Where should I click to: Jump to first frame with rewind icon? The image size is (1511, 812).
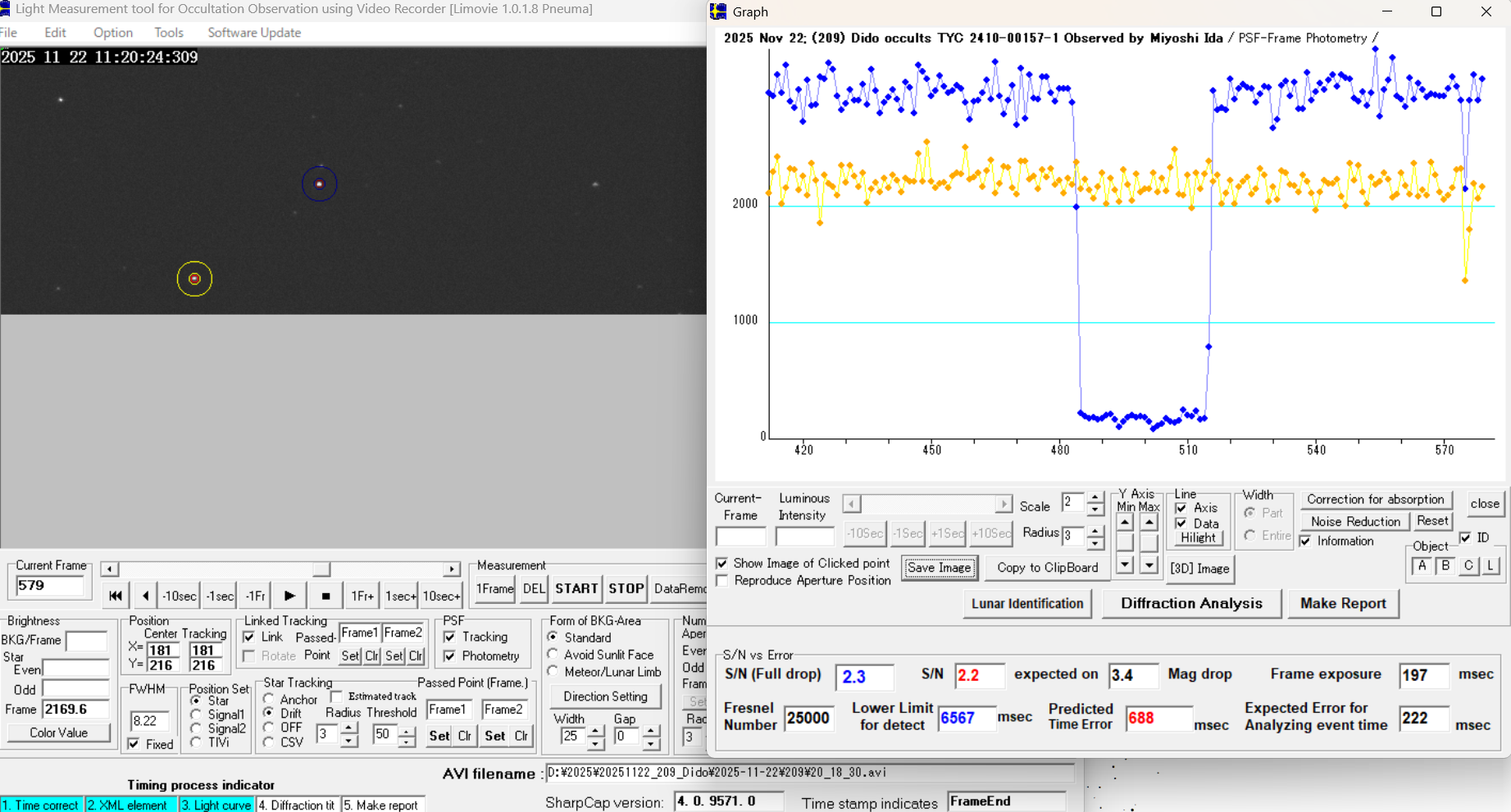tap(115, 596)
